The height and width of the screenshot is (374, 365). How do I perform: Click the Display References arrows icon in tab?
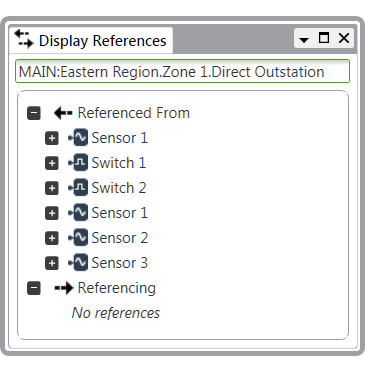click(x=24, y=39)
